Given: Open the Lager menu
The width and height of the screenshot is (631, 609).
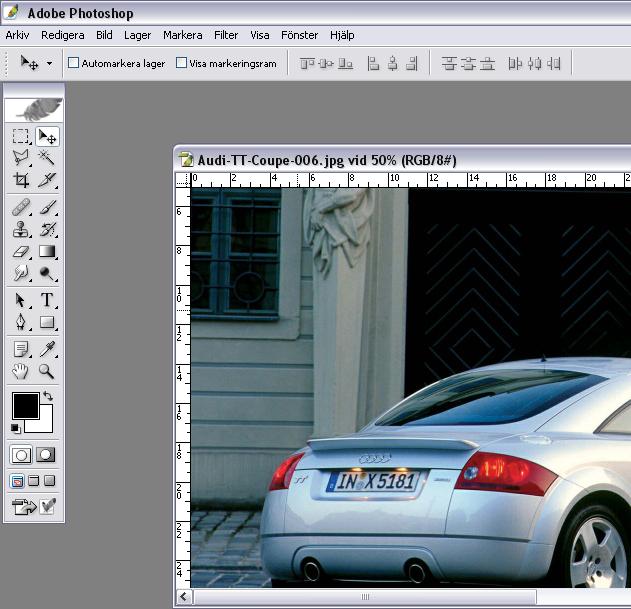Looking at the screenshot, I should pos(137,35).
